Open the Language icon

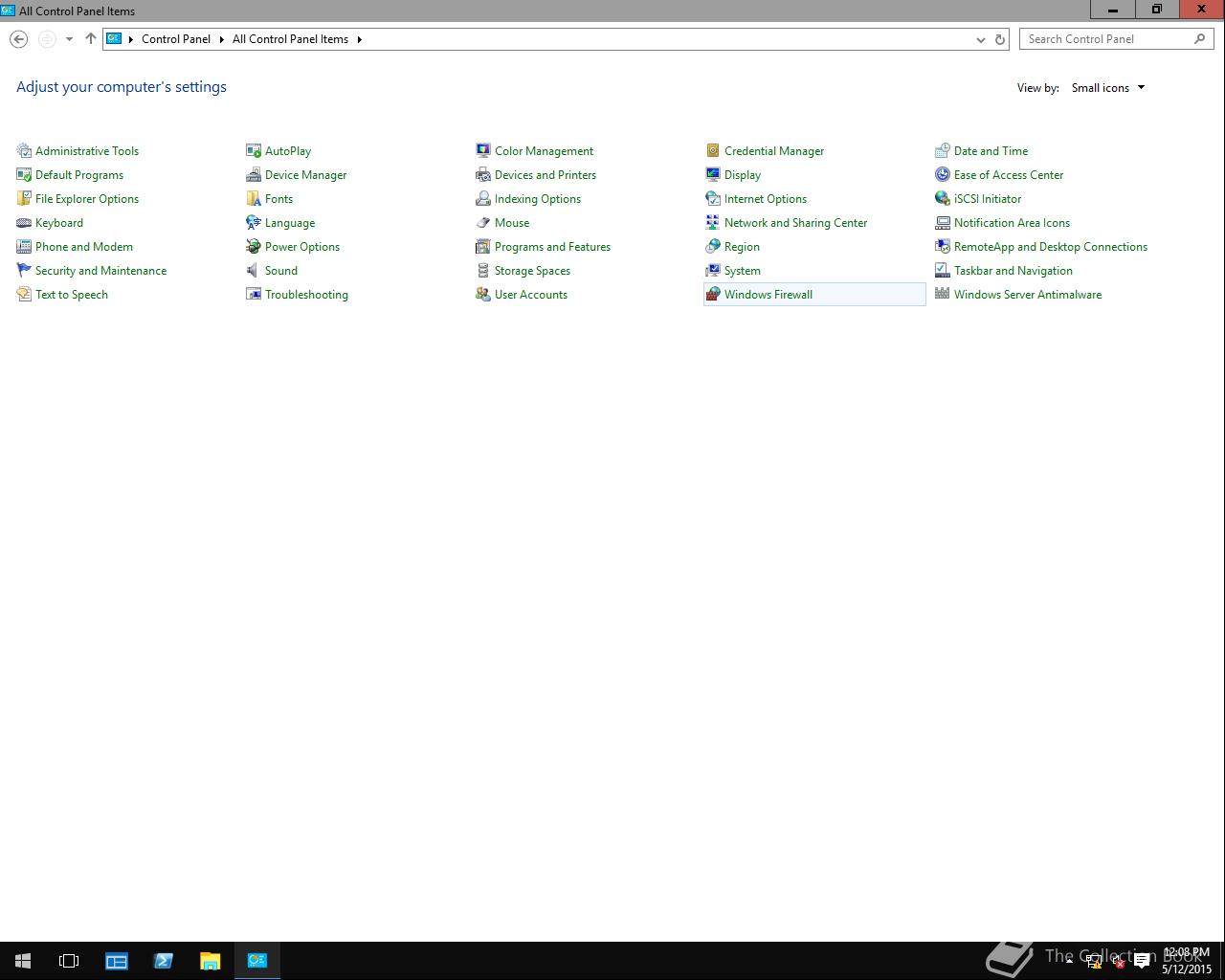coord(254,222)
